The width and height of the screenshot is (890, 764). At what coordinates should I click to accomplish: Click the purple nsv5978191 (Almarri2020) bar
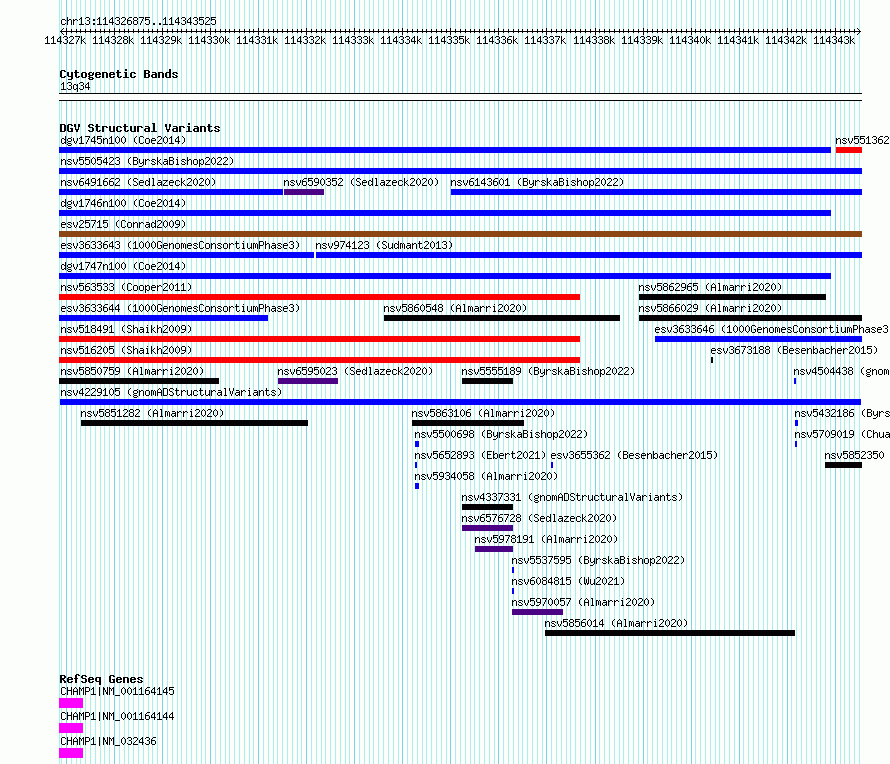[494, 549]
